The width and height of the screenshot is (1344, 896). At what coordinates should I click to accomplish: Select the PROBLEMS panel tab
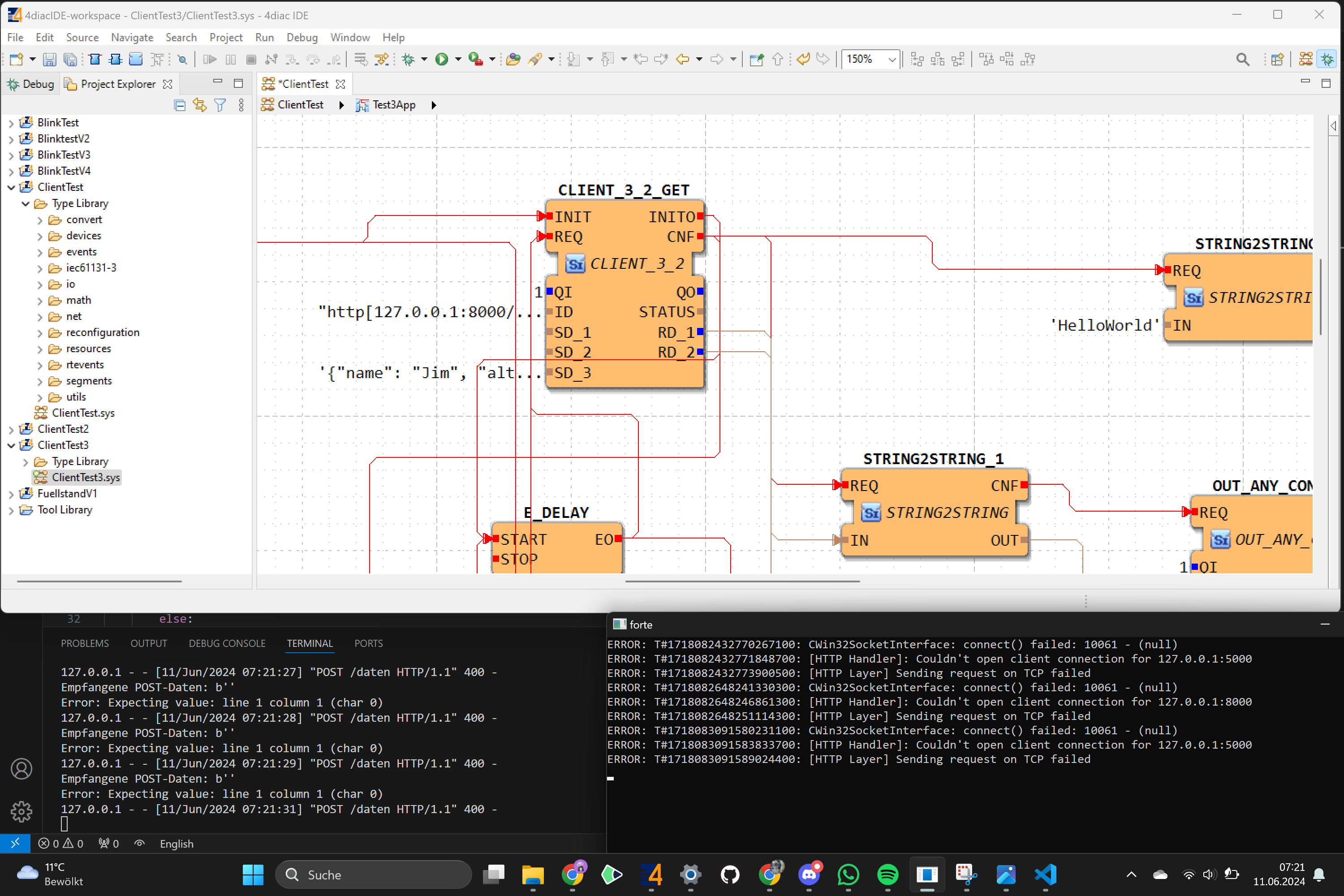[85, 643]
